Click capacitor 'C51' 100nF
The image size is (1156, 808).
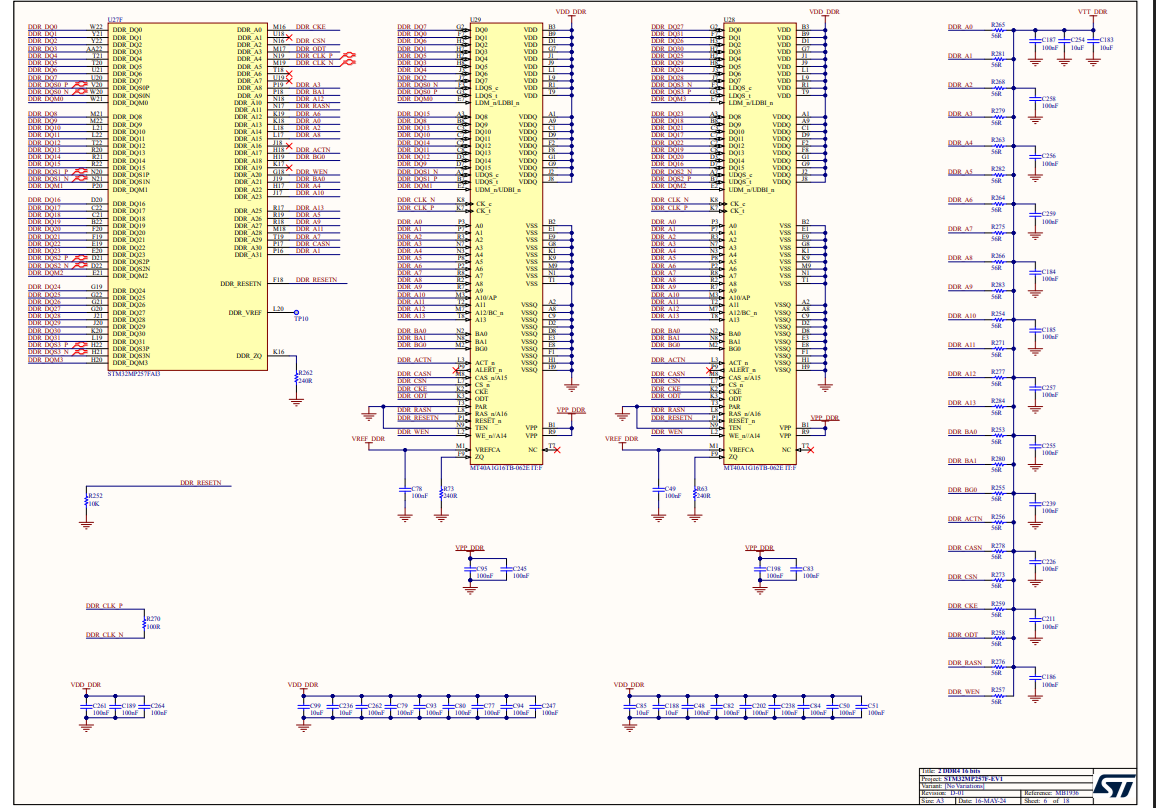click(x=861, y=708)
